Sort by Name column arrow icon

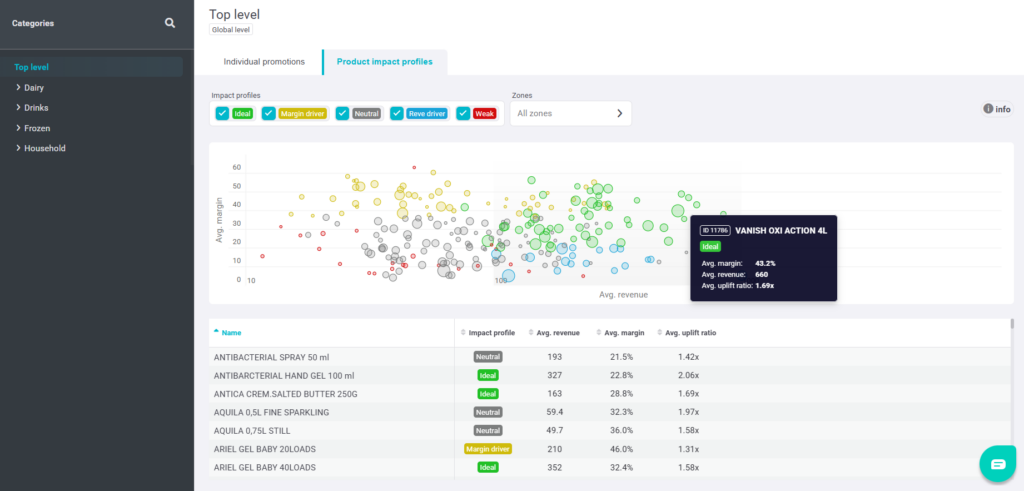[216, 332]
